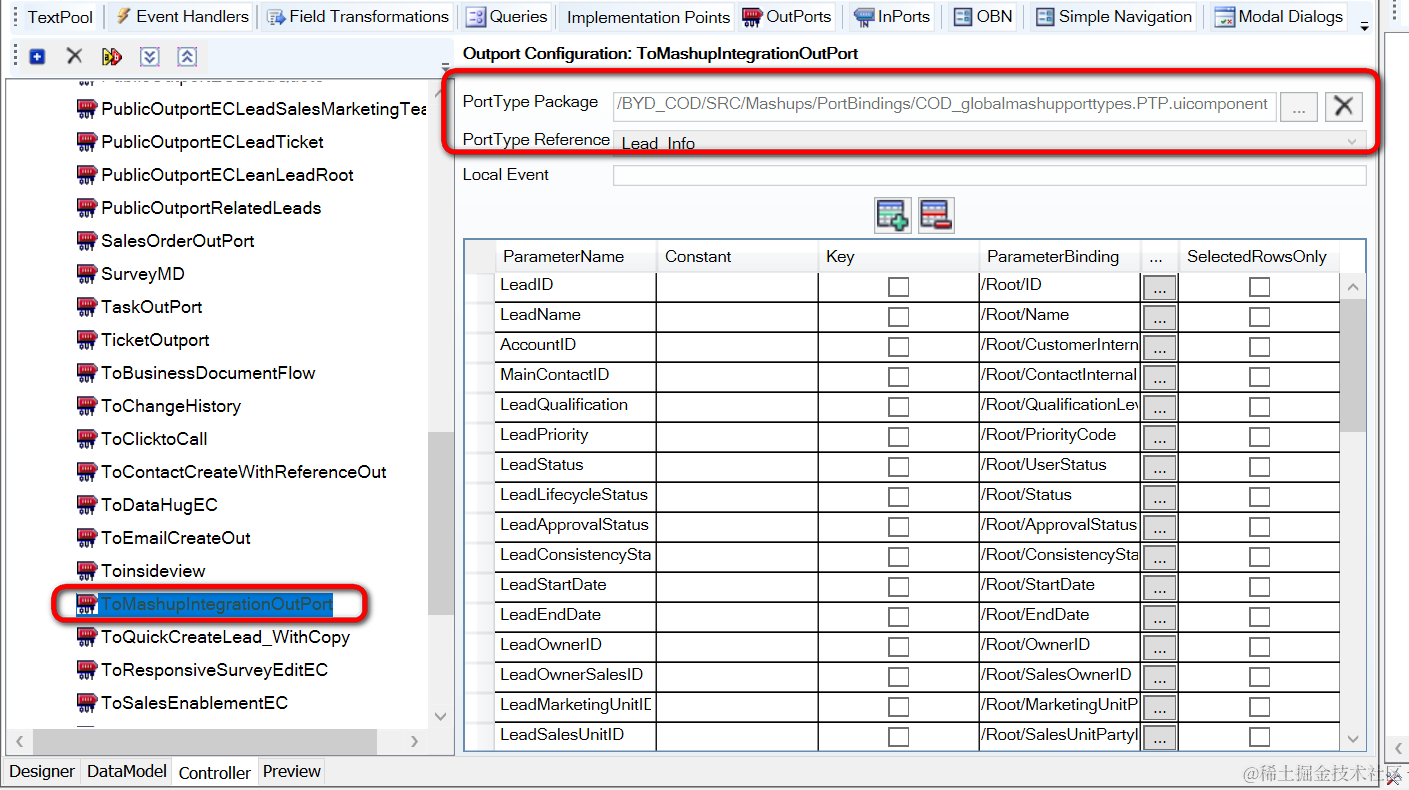Image resolution: width=1409 pixels, height=790 pixels.
Task: Open binding browser for the LeadEndDate row
Action: click(x=1159, y=618)
